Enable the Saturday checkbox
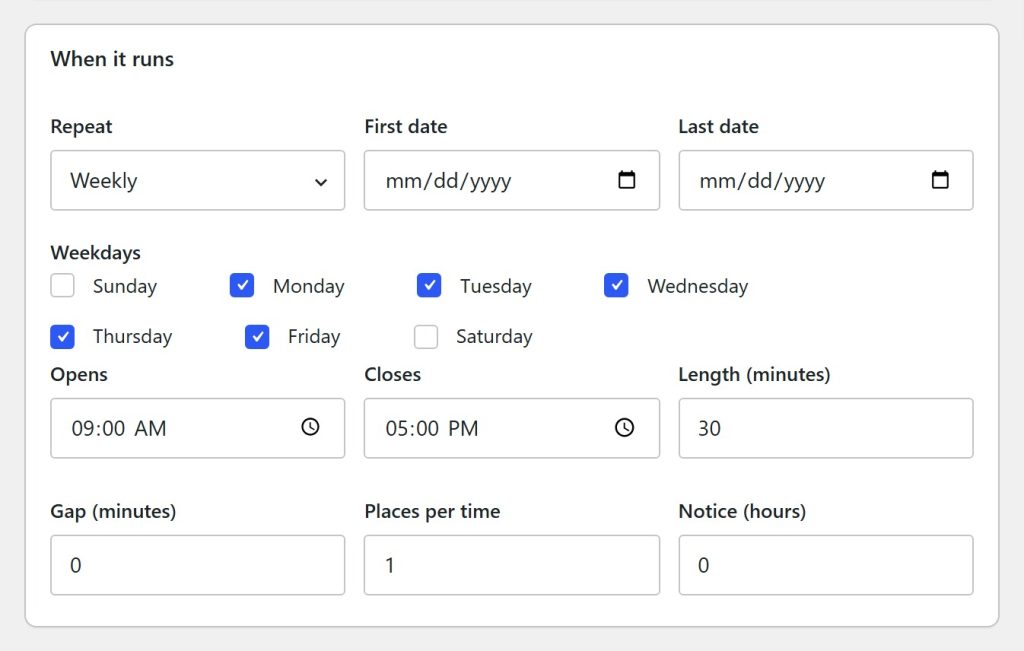The image size is (1024, 651). [x=426, y=337]
